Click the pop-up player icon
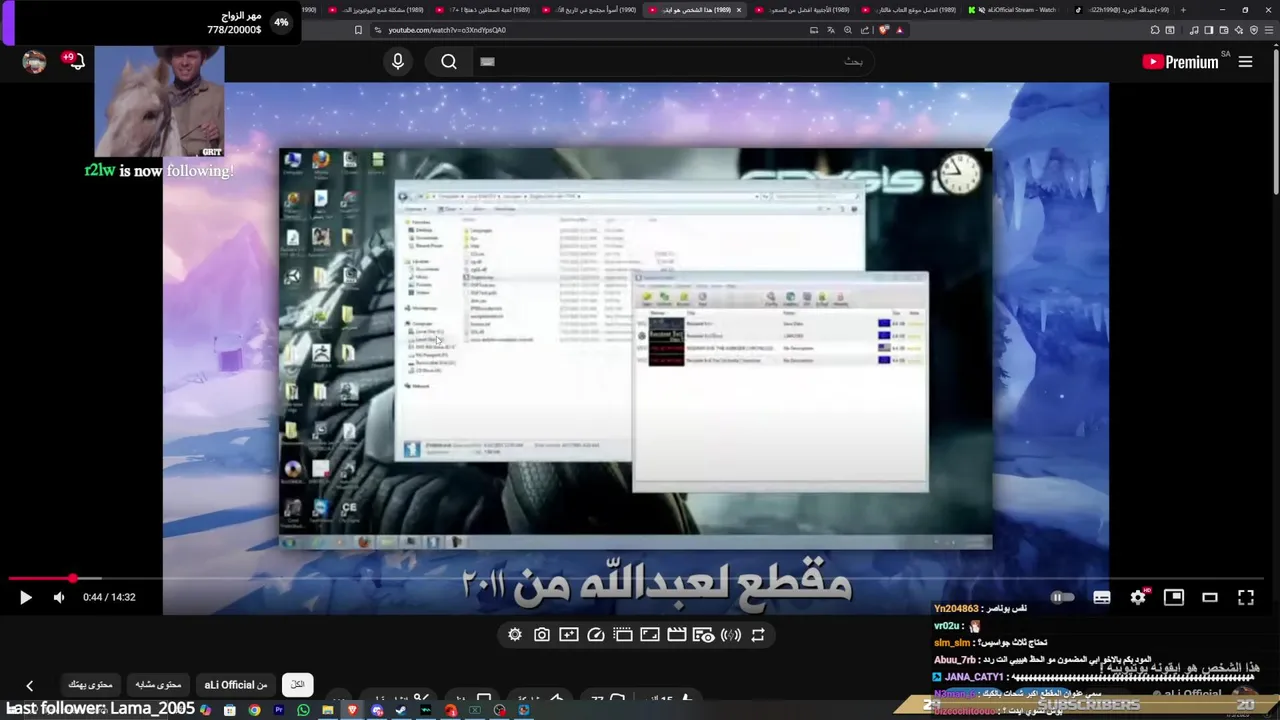 [623, 635]
